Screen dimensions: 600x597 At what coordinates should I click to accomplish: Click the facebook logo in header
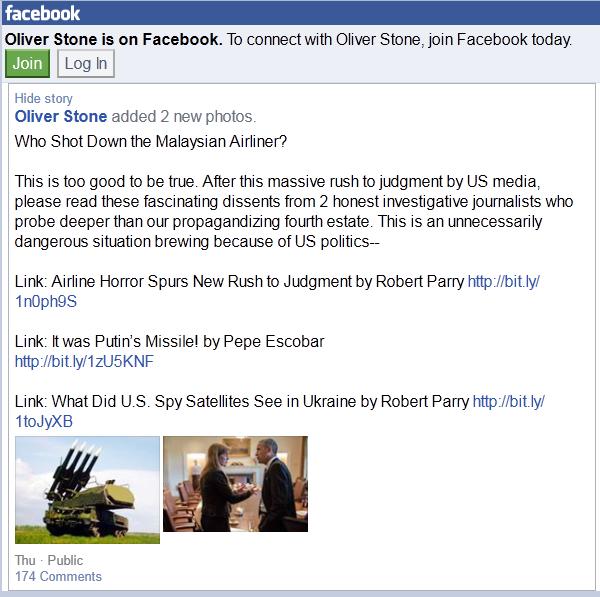[42, 14]
